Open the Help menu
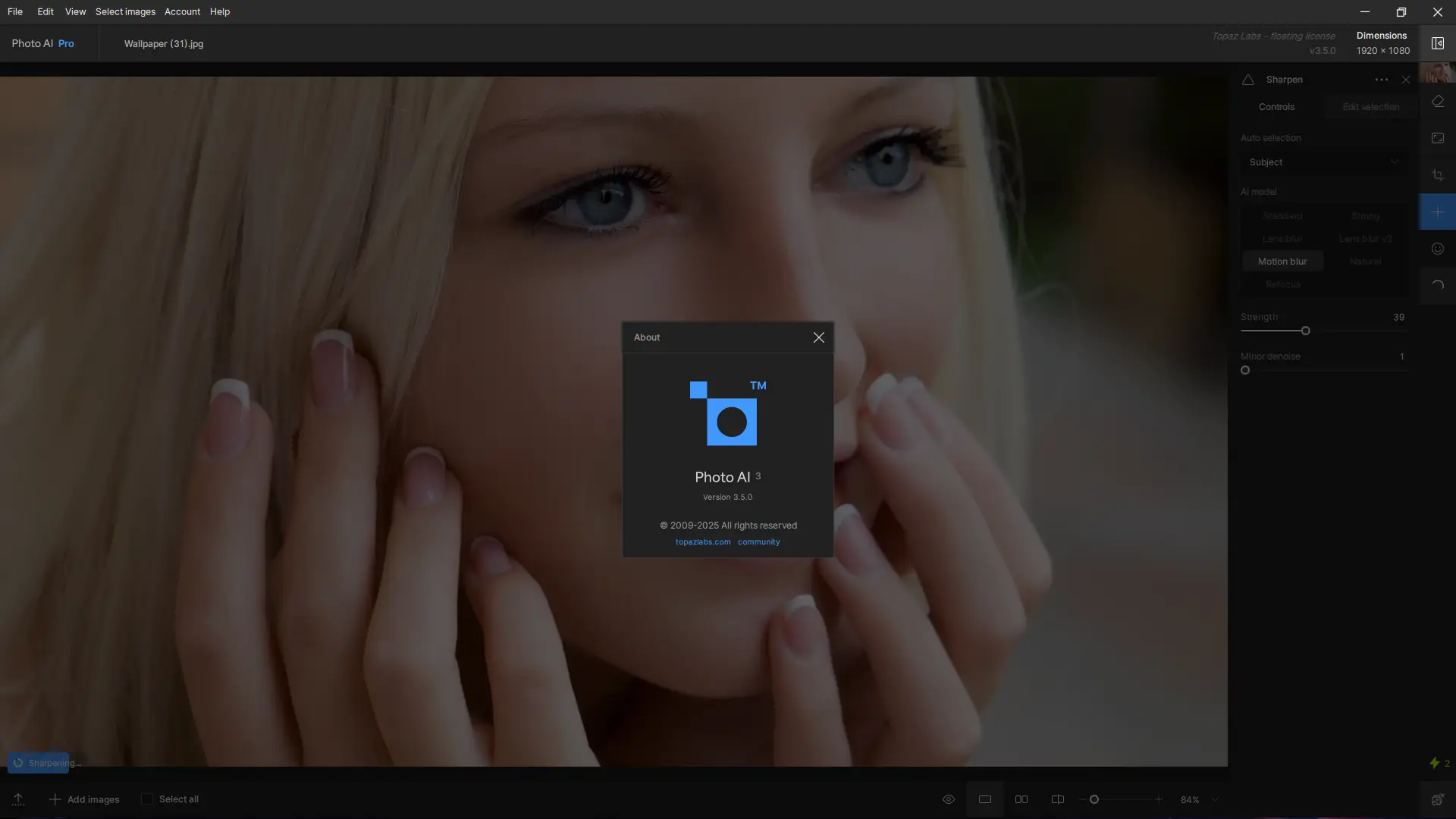 pyautogui.click(x=219, y=12)
